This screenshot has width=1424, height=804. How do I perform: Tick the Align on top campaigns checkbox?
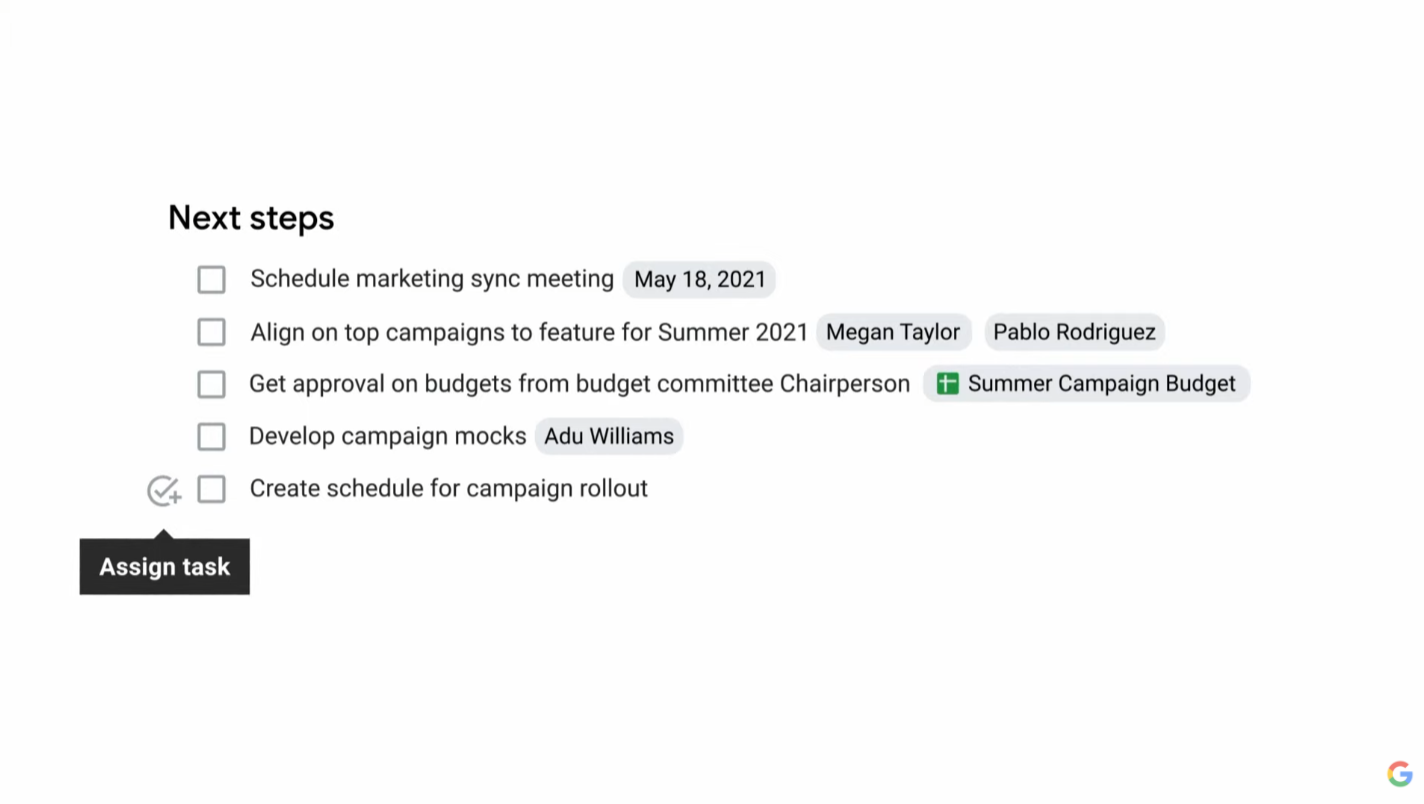point(211,332)
